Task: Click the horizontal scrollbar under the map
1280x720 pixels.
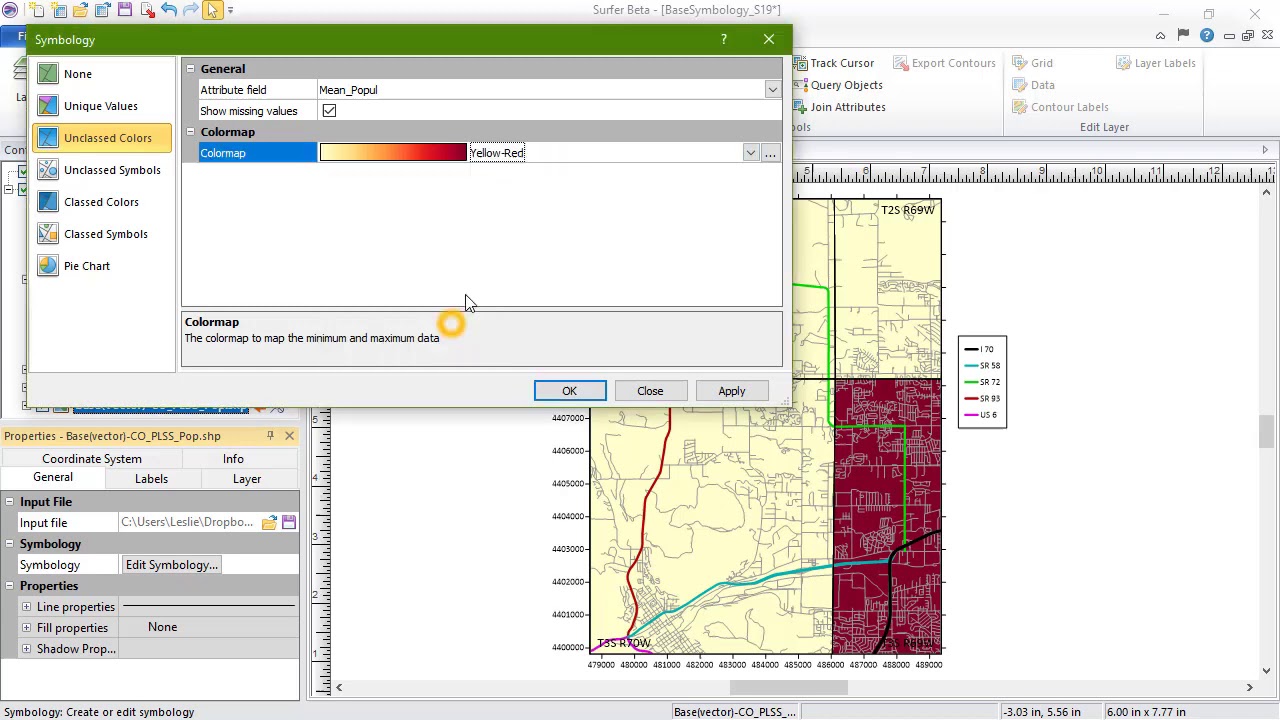Action: click(x=790, y=687)
